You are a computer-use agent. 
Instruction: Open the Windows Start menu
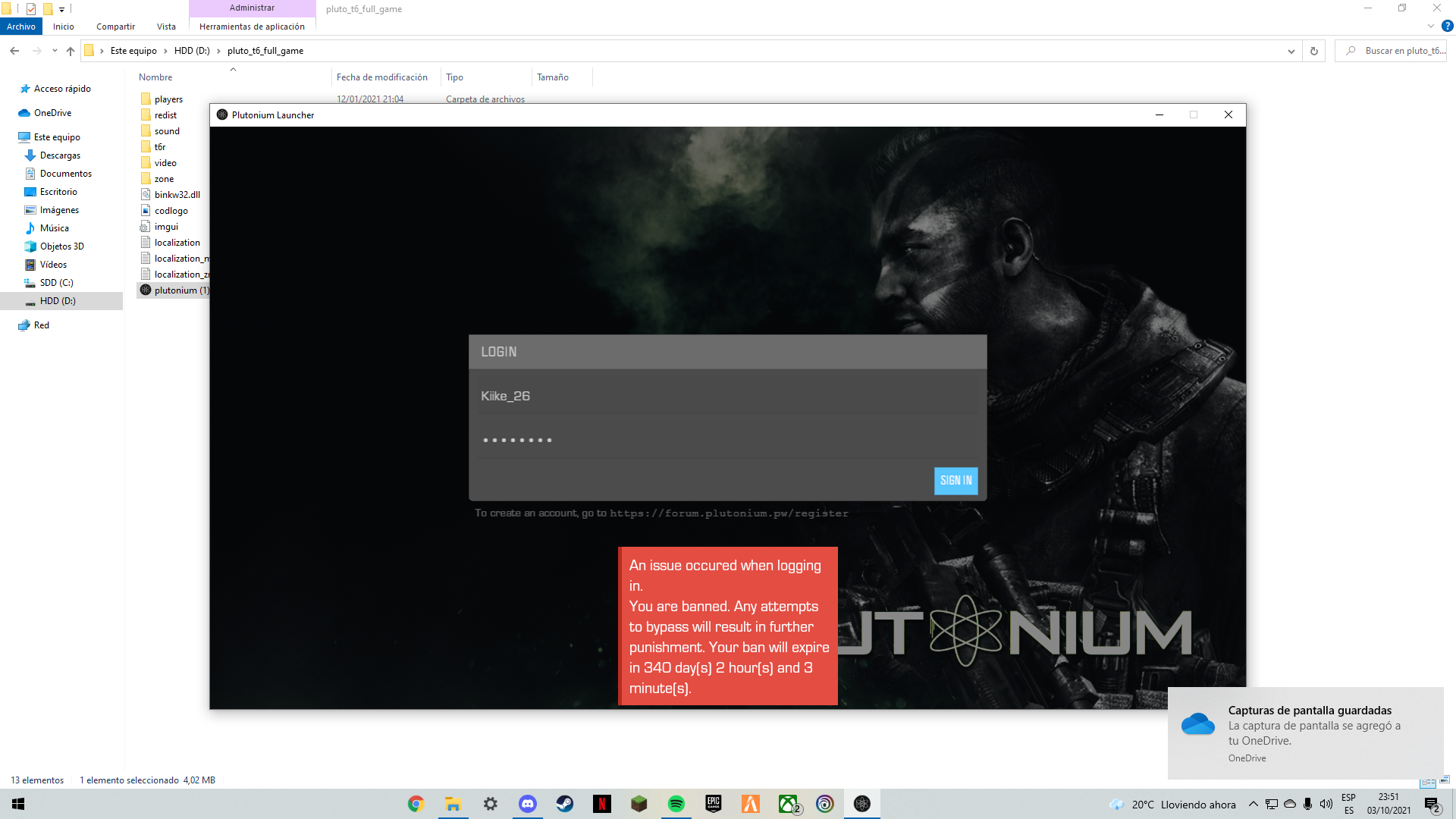18,804
